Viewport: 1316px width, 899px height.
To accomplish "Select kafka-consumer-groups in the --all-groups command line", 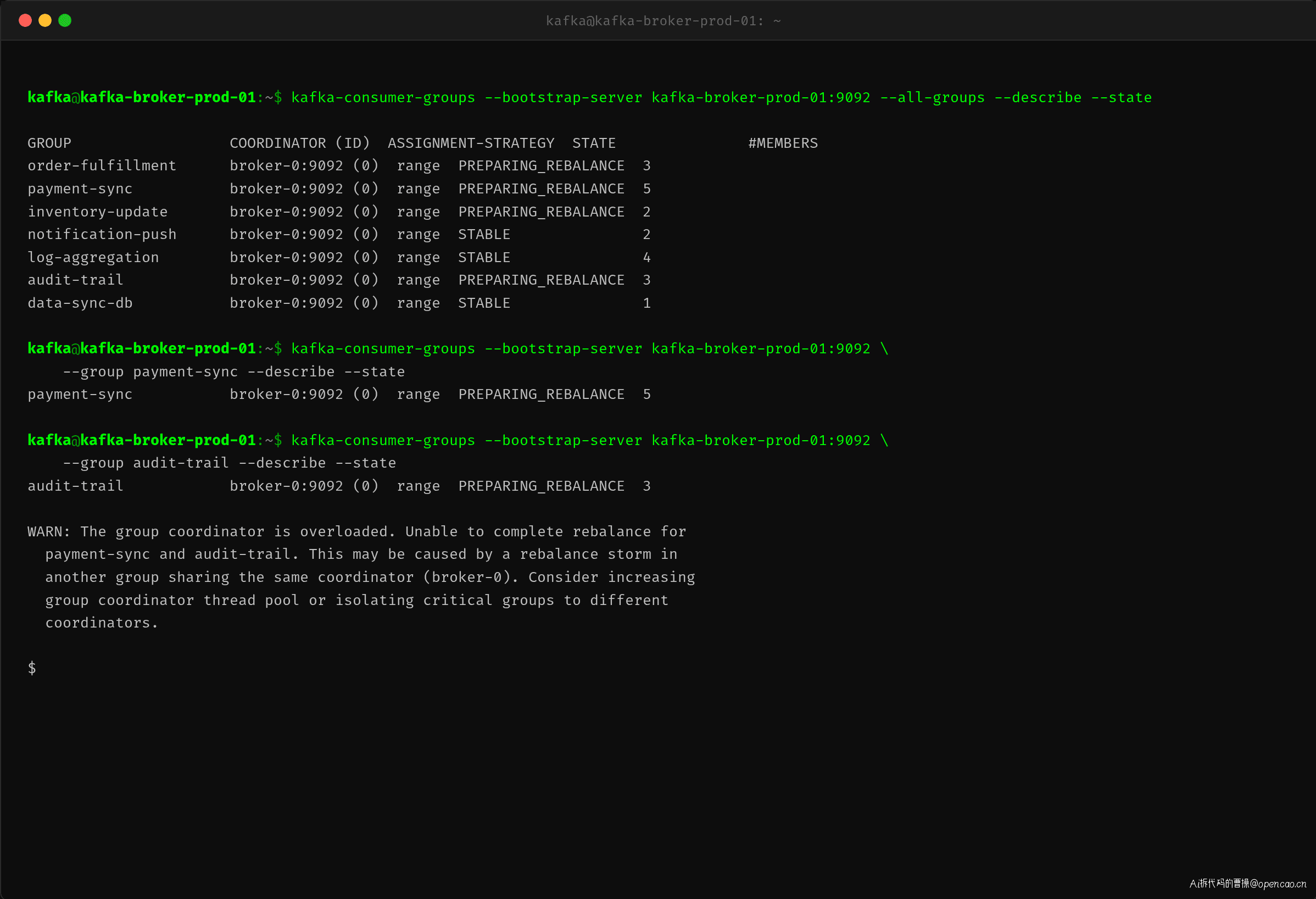I will tap(383, 97).
